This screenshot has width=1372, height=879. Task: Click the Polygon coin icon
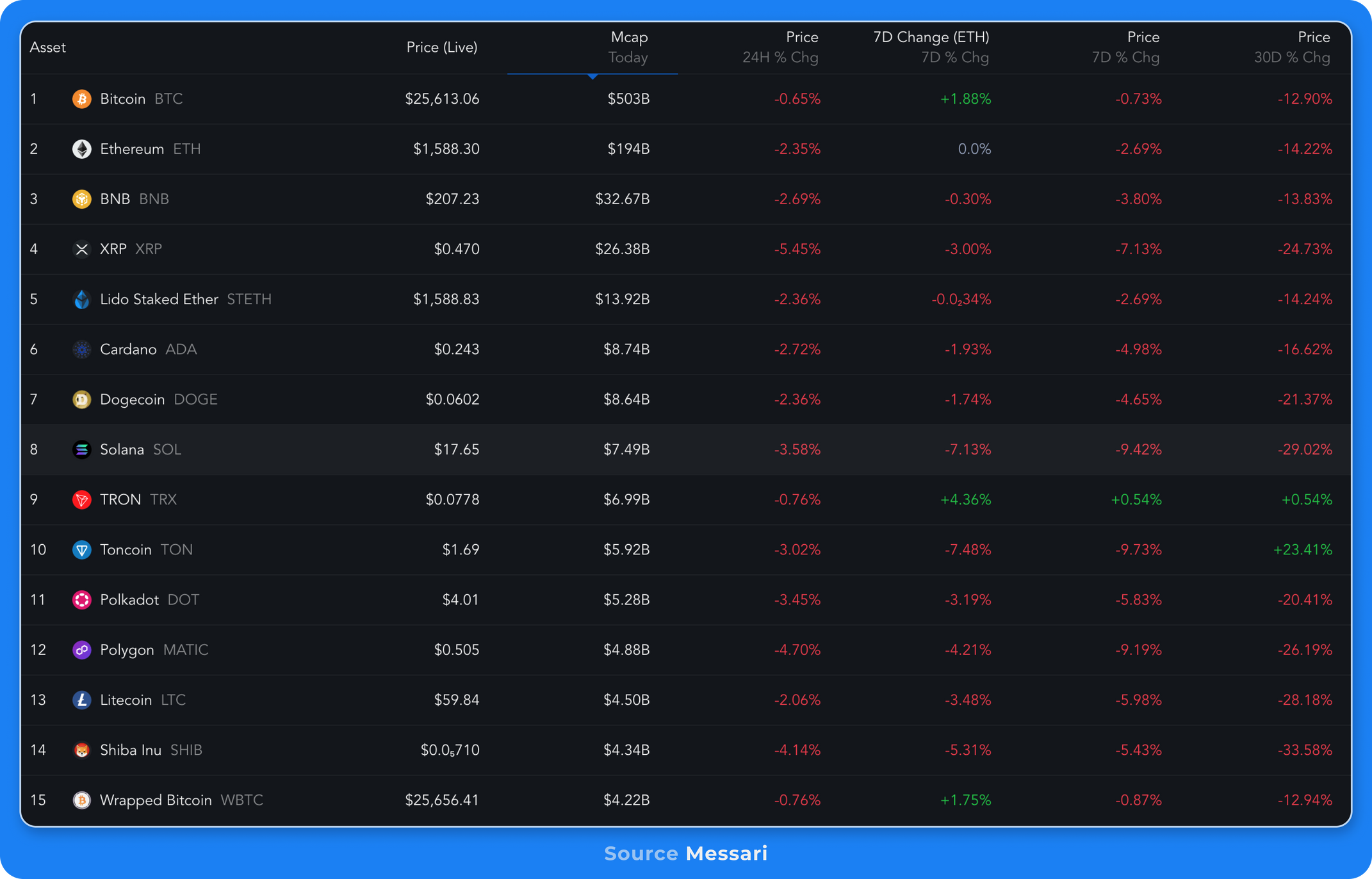coord(81,650)
